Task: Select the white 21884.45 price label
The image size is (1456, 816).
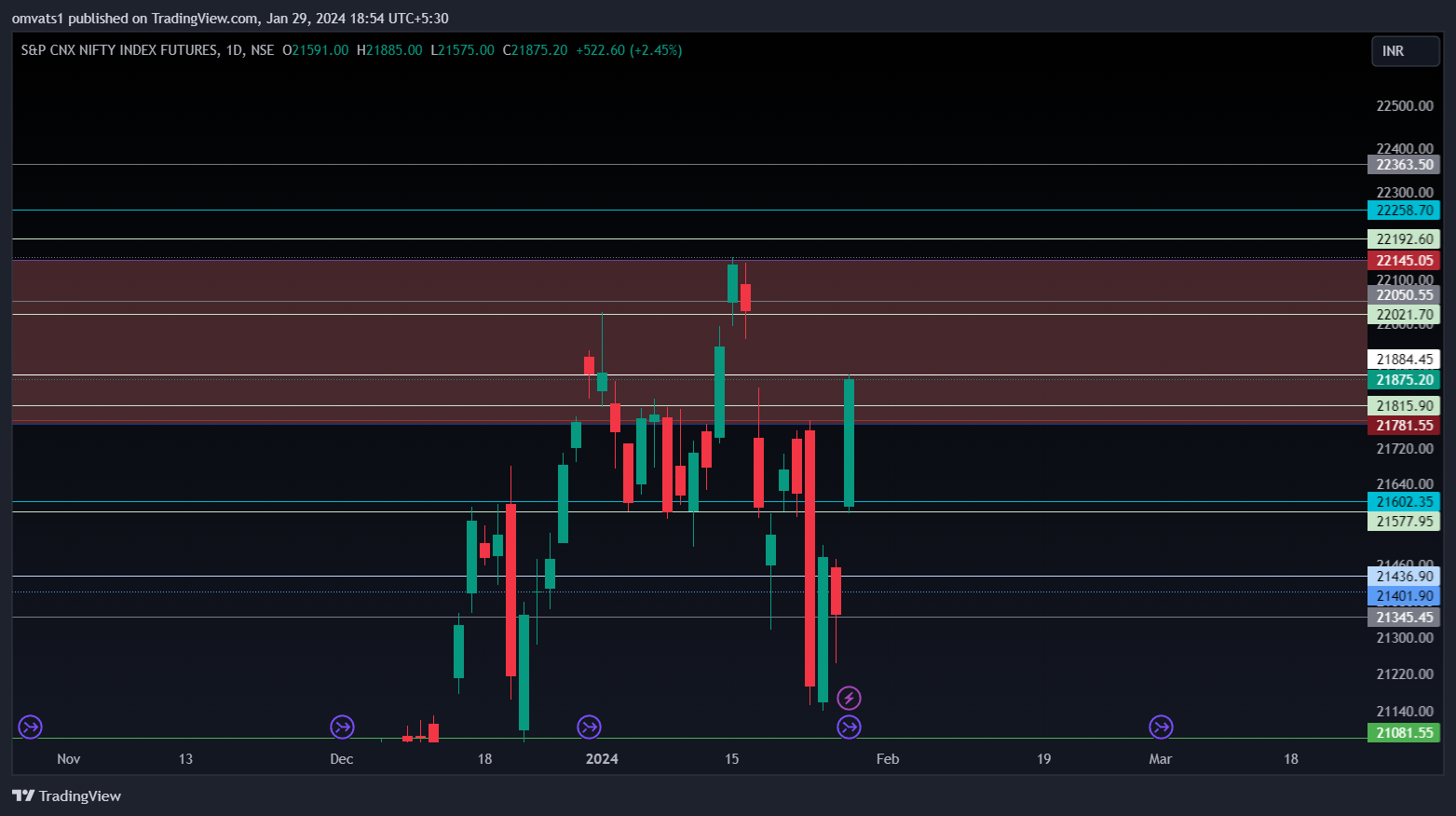Action: click(x=1404, y=360)
